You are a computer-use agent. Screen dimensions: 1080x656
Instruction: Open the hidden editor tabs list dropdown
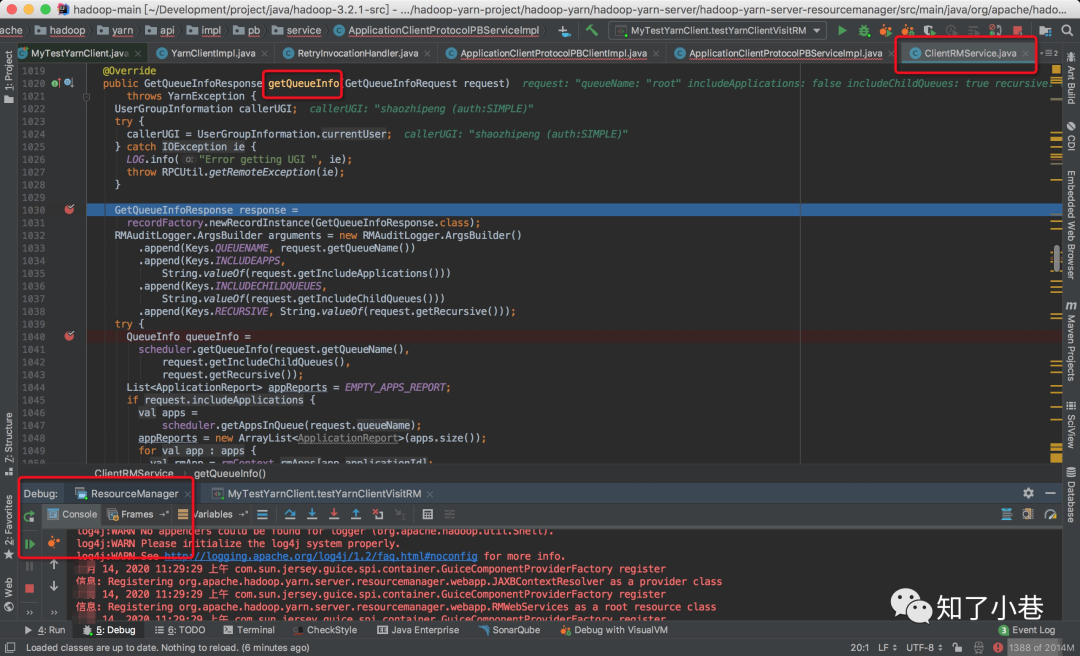point(1049,53)
